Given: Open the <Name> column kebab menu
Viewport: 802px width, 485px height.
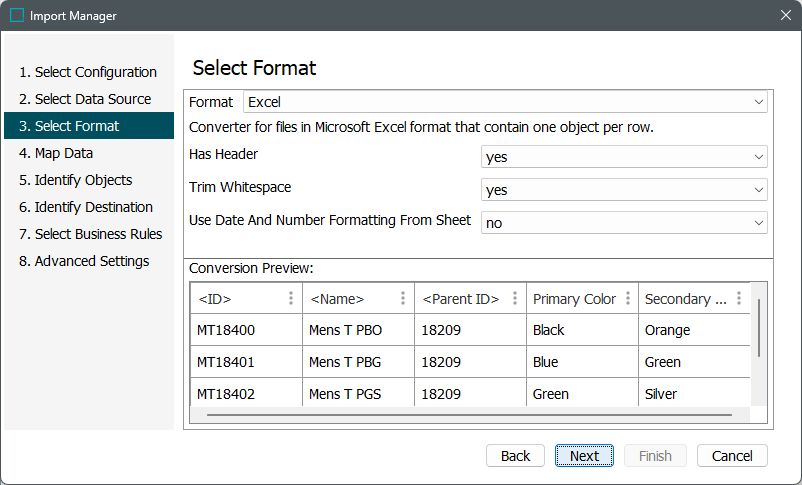Looking at the screenshot, I should coord(403,299).
